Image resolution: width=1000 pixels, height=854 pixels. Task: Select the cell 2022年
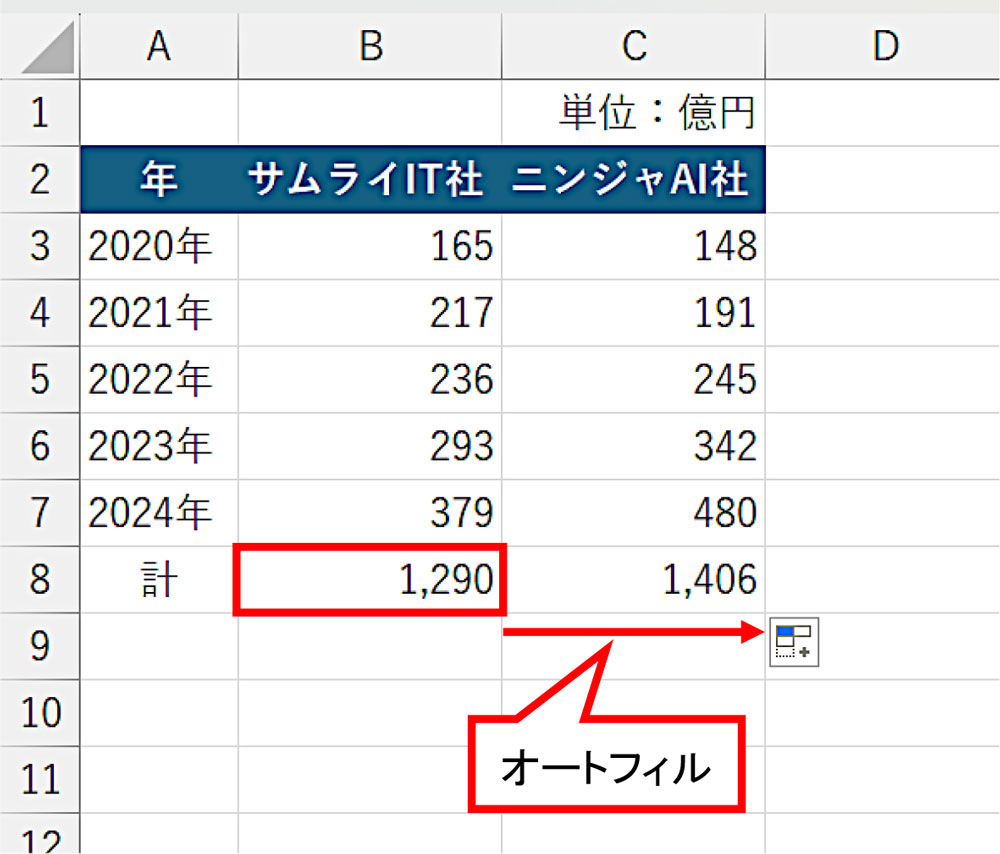point(159,379)
